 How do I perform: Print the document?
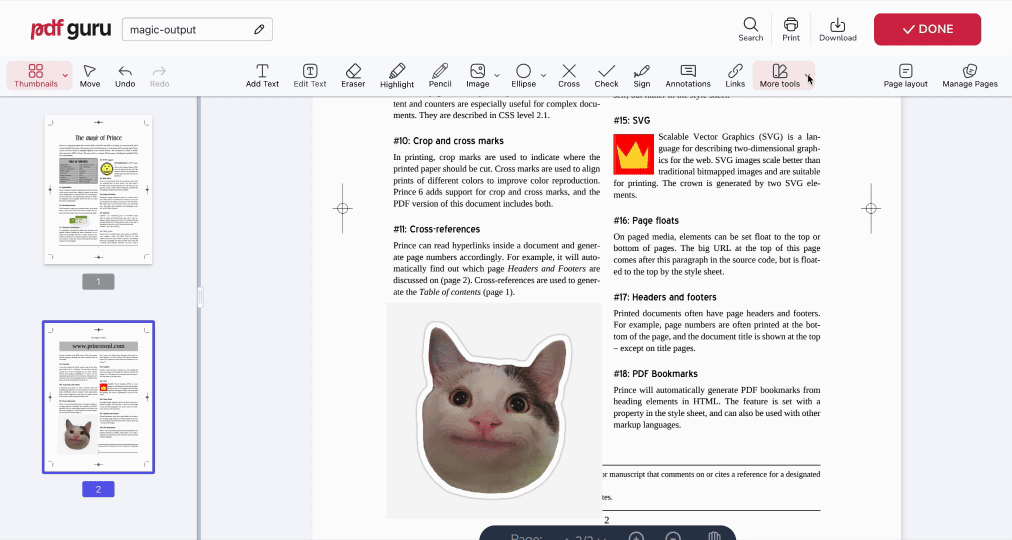791,29
